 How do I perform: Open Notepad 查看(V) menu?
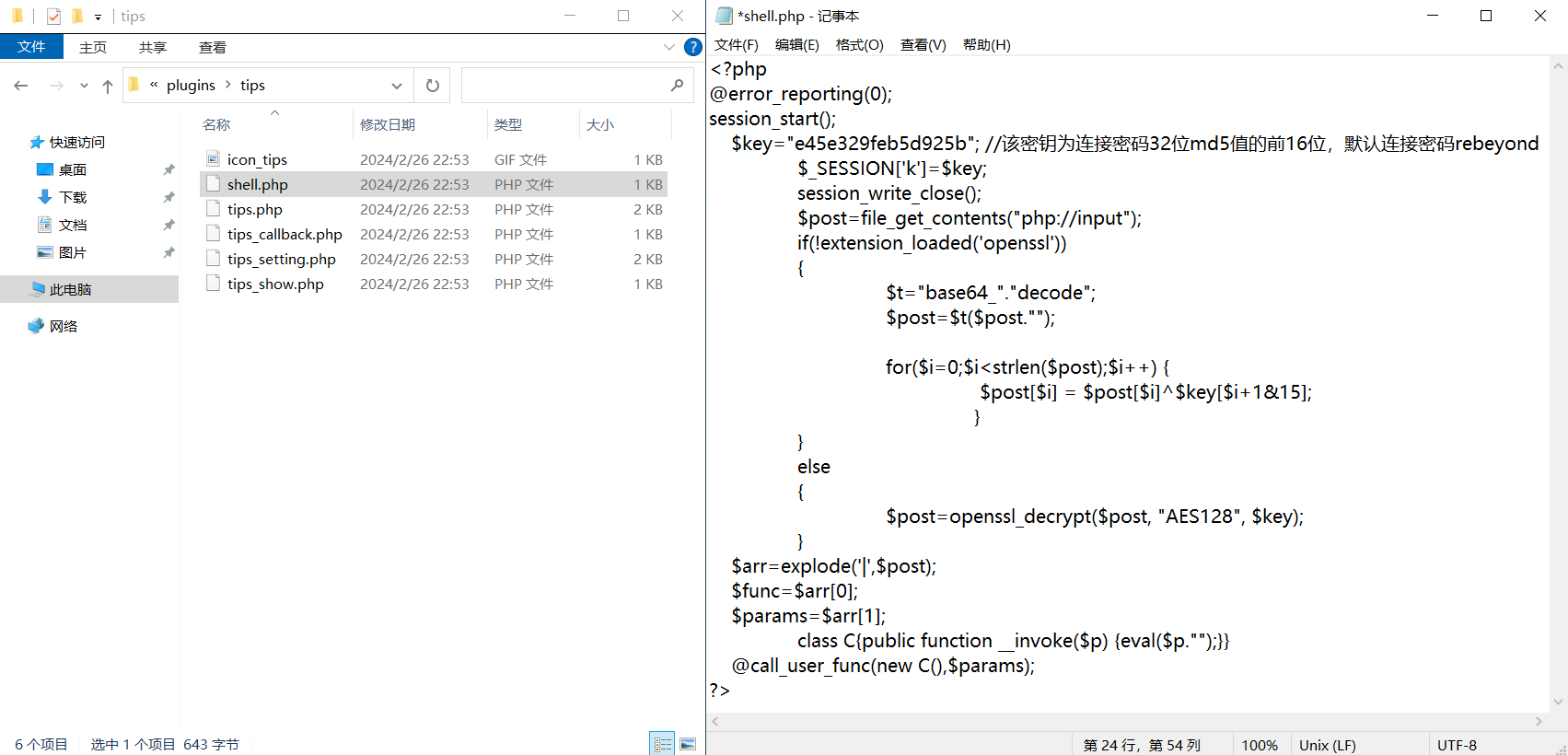(x=923, y=45)
